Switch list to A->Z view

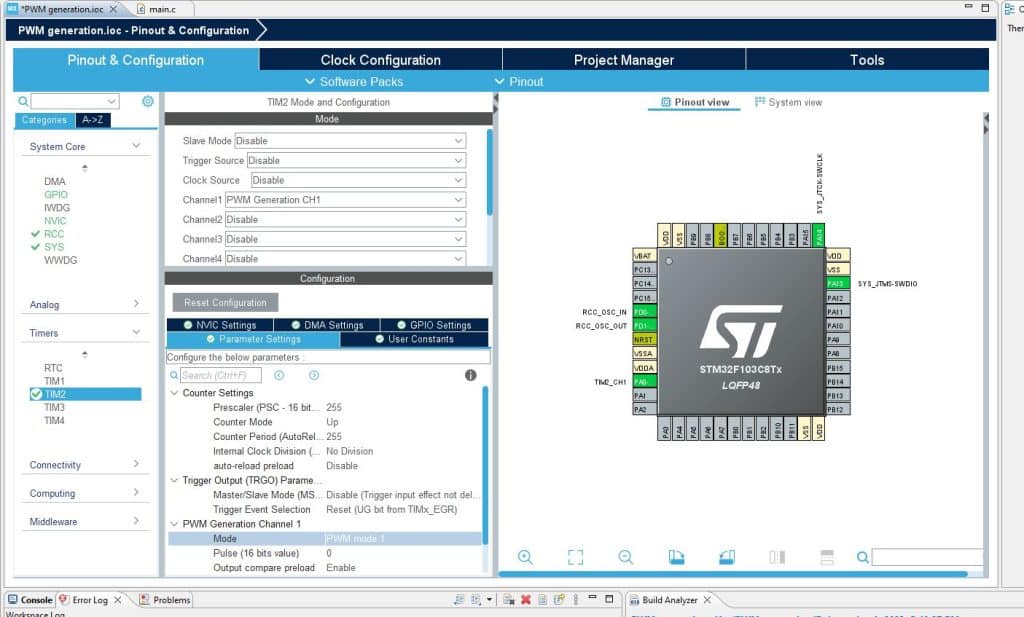[x=93, y=120]
